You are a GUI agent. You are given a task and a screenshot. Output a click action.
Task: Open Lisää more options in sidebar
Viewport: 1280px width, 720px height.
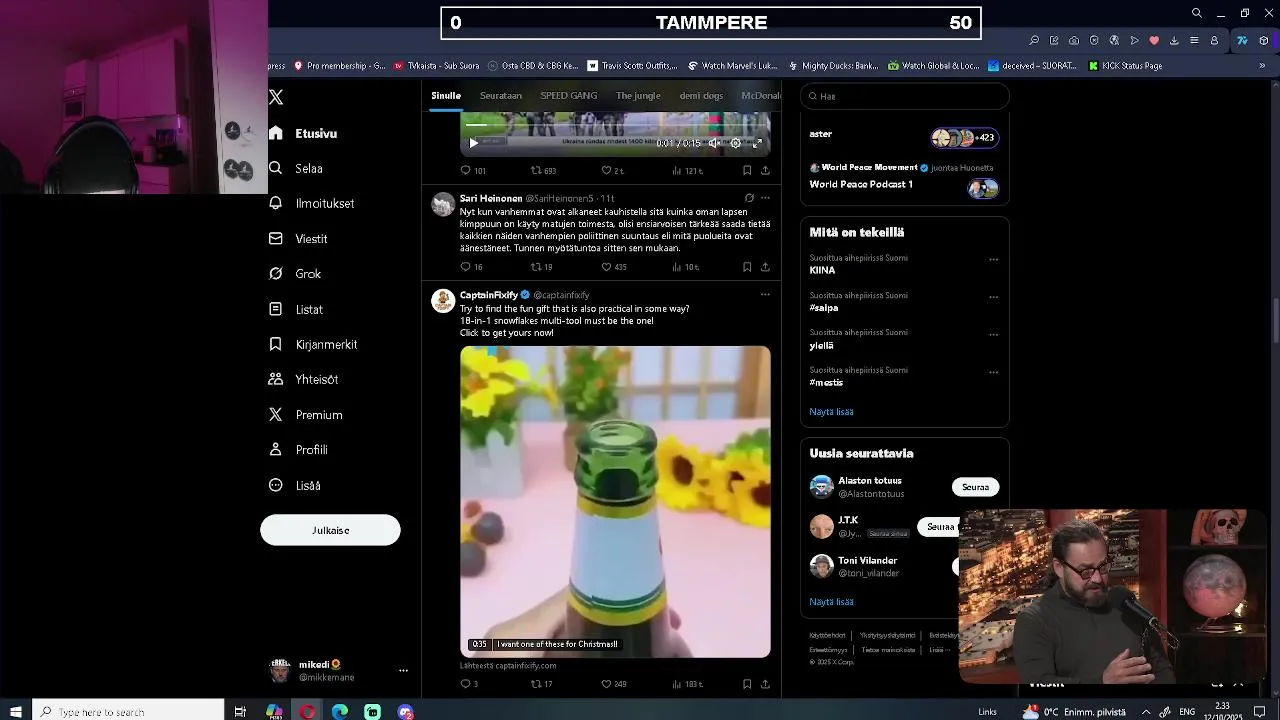(295, 485)
